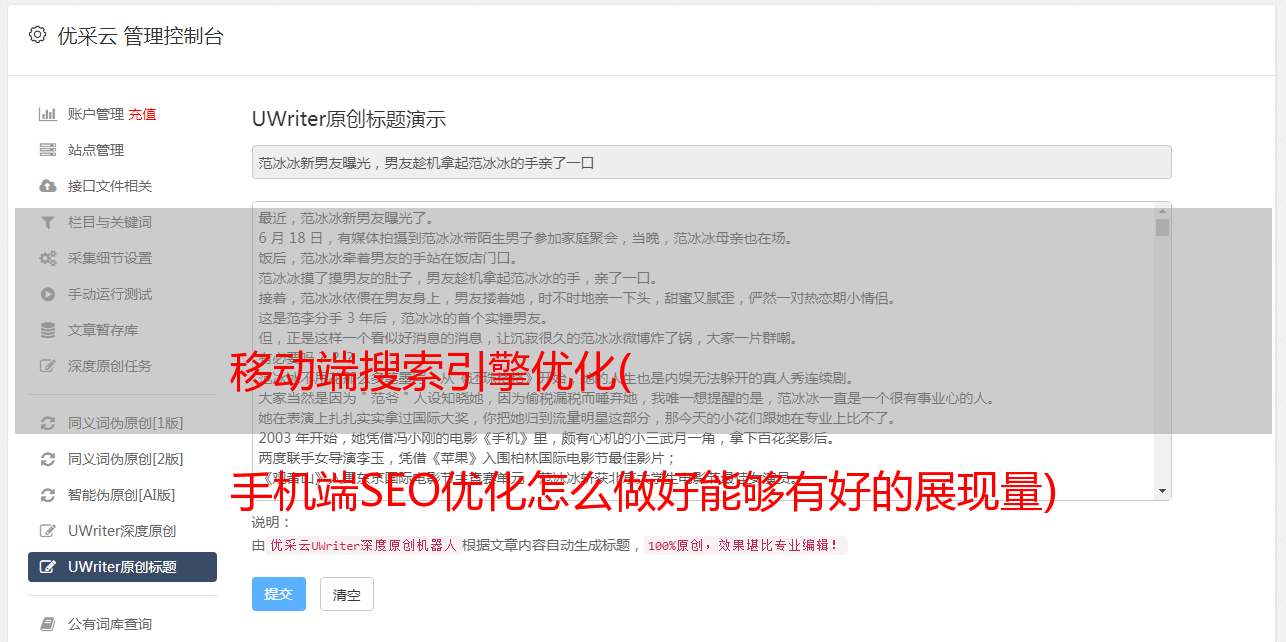
Task: Click the gear icon beside 优采云 管理控制台
Action: click(x=37, y=35)
